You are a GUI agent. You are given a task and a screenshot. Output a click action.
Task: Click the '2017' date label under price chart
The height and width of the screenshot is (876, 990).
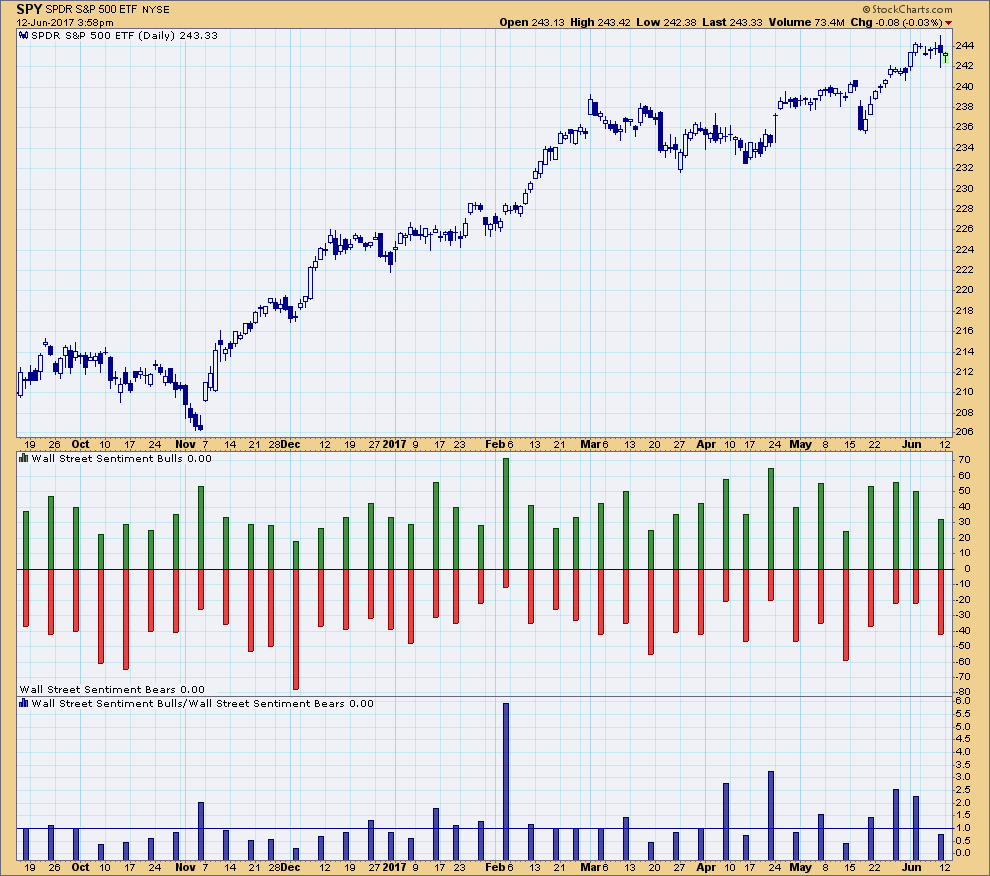tap(395, 444)
